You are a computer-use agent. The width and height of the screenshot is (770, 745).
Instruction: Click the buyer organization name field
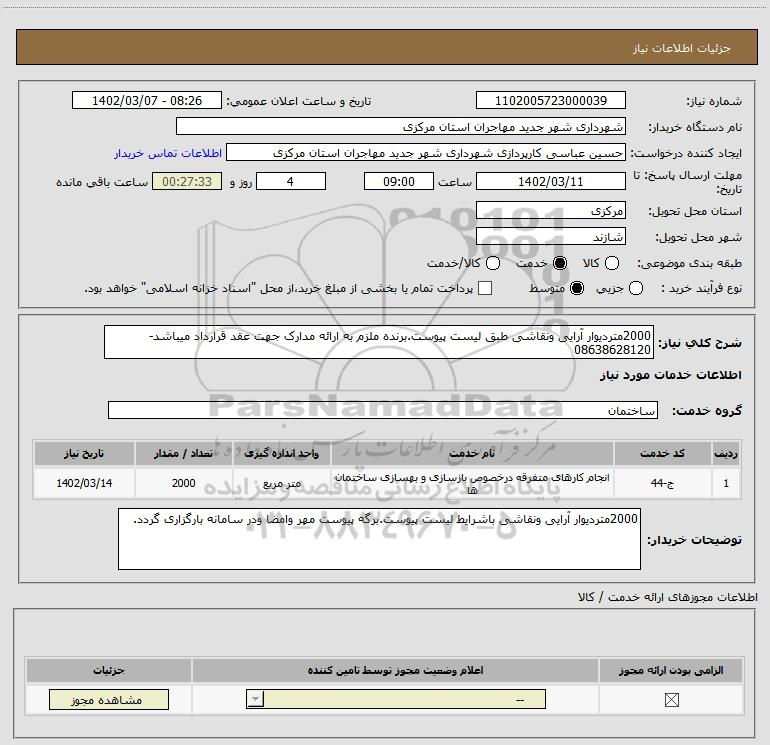401,126
